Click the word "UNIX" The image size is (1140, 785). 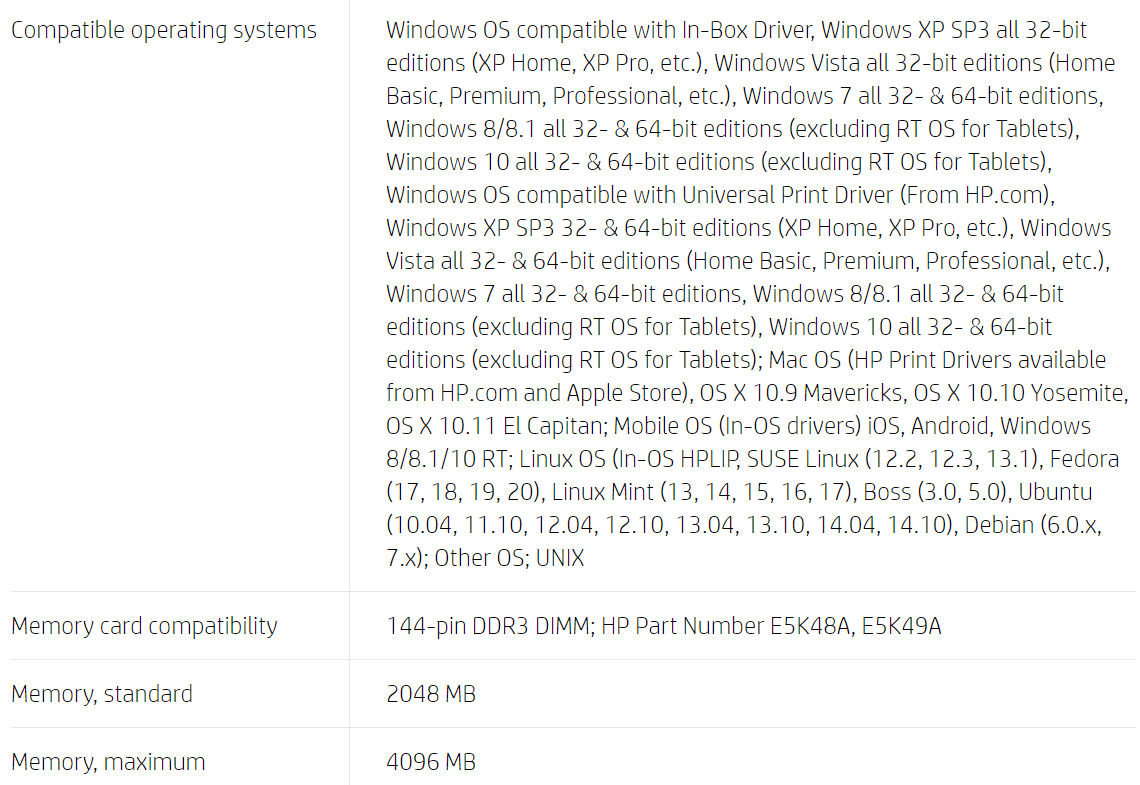pyautogui.click(x=560, y=558)
